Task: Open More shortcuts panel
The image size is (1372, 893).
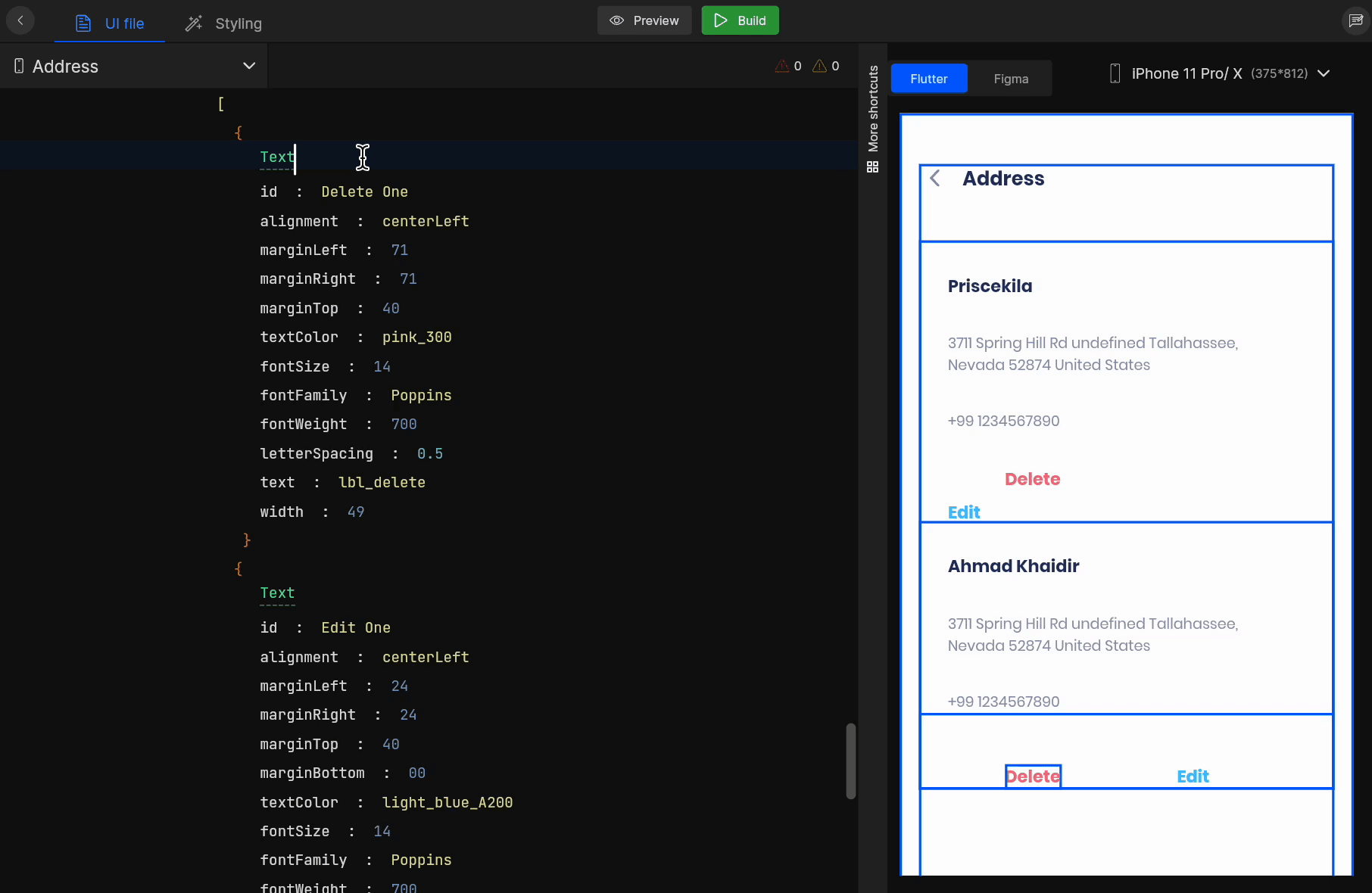Action: click(873, 108)
